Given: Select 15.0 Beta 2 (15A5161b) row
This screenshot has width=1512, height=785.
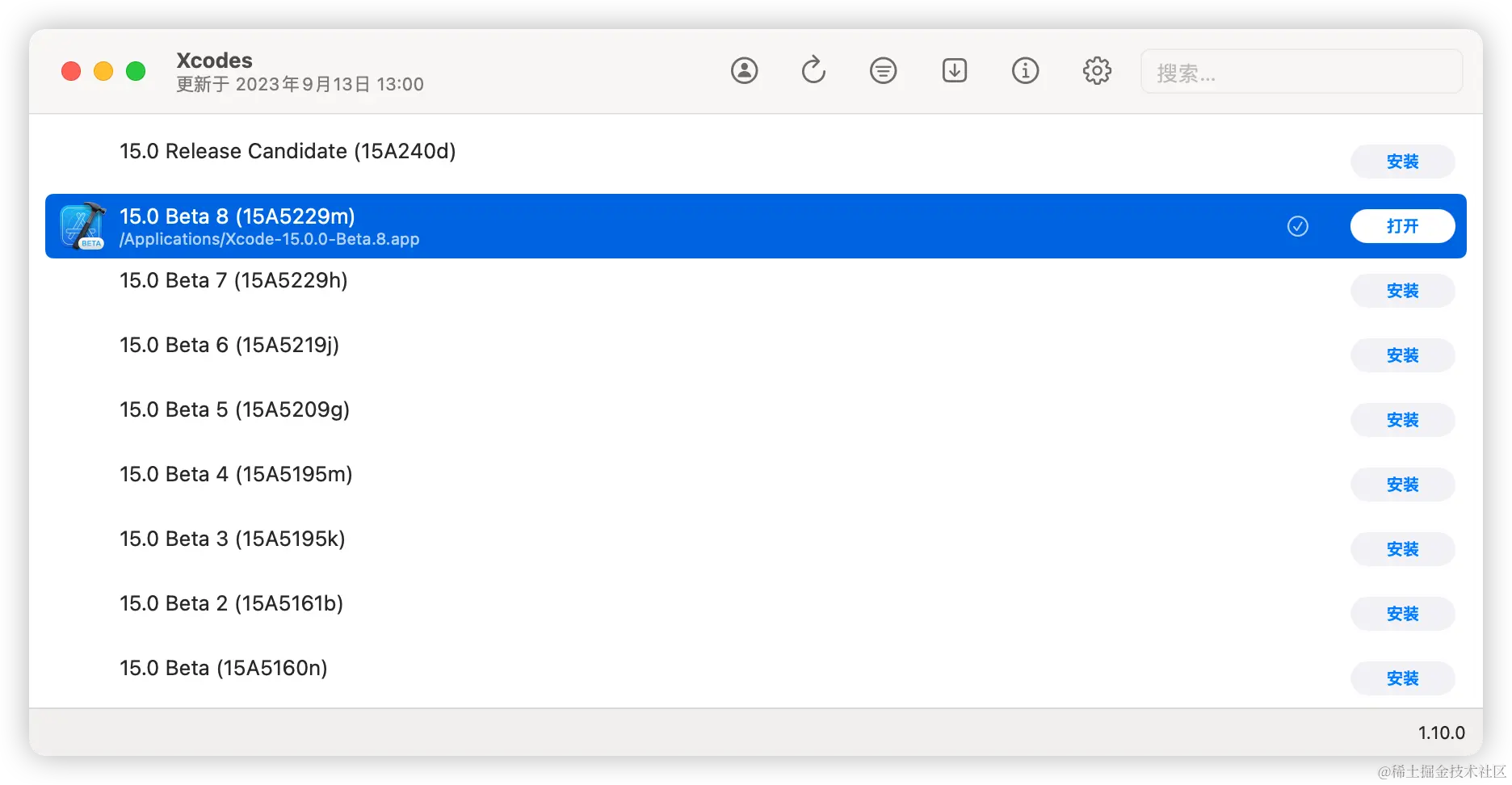Looking at the screenshot, I should tap(756, 614).
